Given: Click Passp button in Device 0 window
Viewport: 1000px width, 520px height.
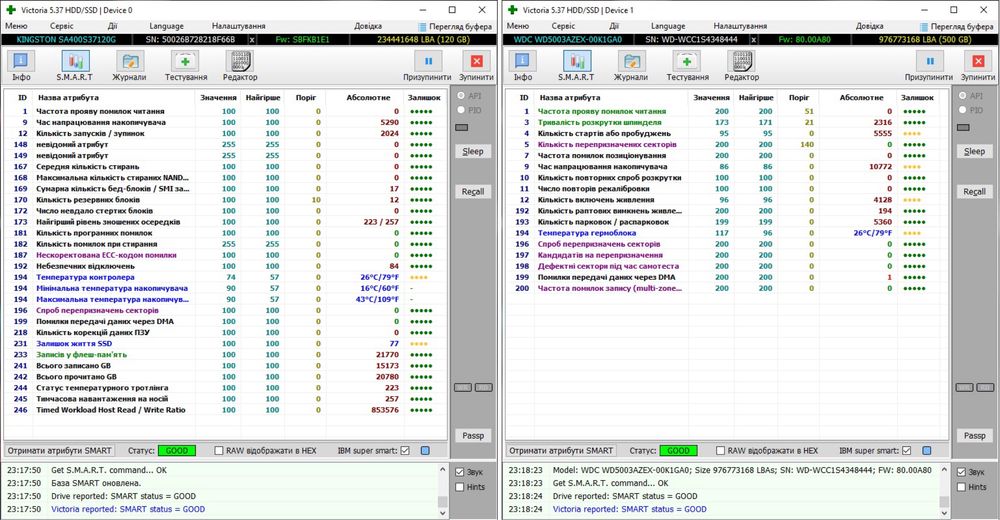Looking at the screenshot, I should [x=473, y=436].
